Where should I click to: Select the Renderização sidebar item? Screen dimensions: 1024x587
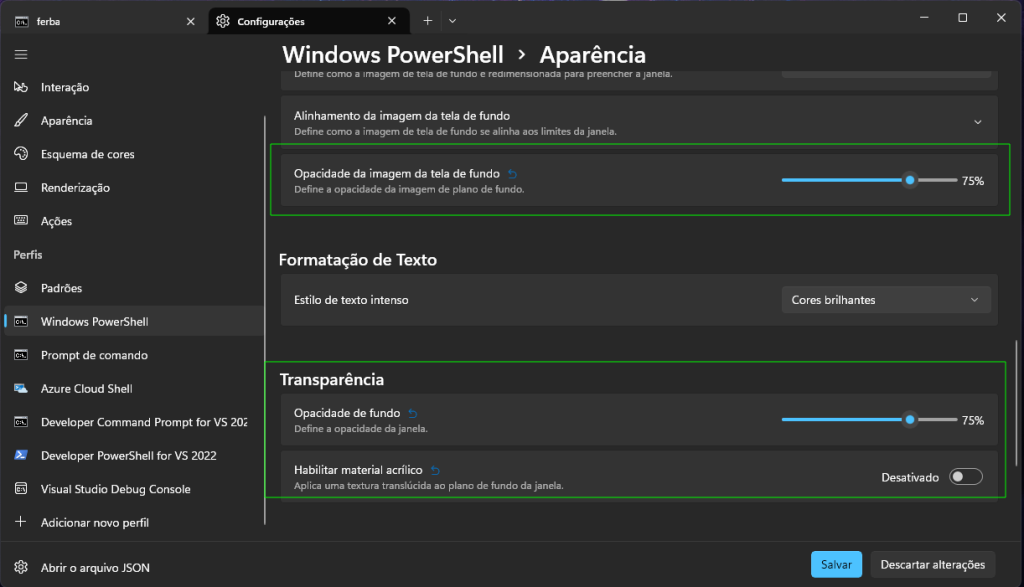75,188
